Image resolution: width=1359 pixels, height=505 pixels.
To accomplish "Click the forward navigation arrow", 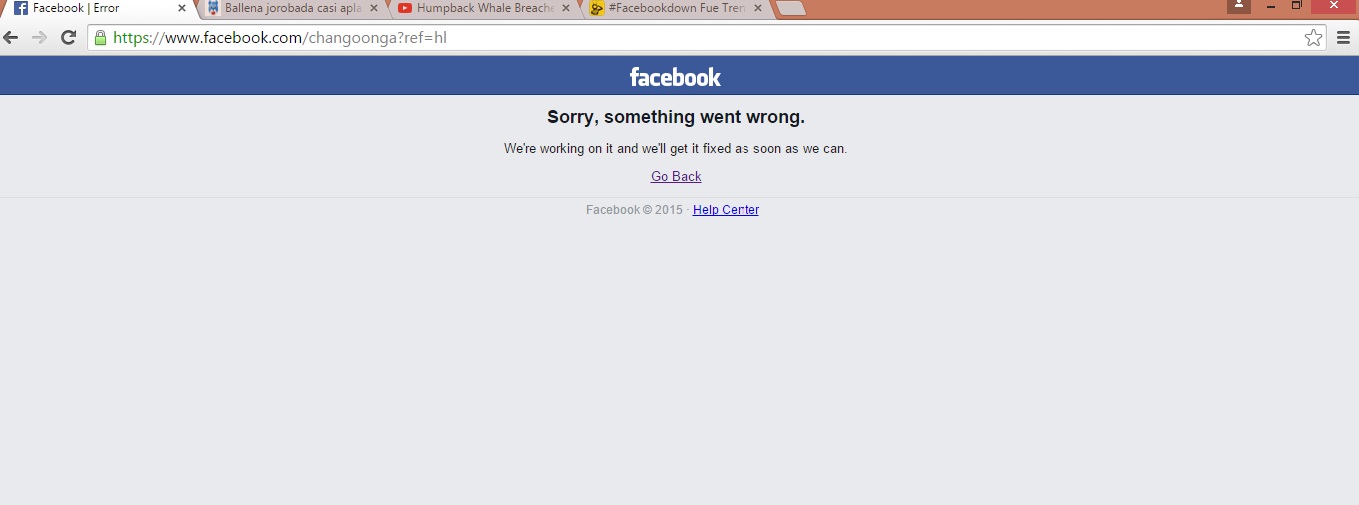I will coord(40,38).
